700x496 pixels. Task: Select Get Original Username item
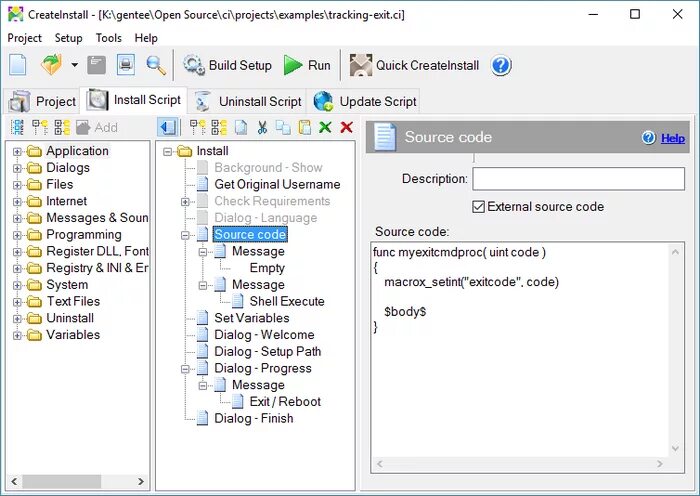coord(277,184)
